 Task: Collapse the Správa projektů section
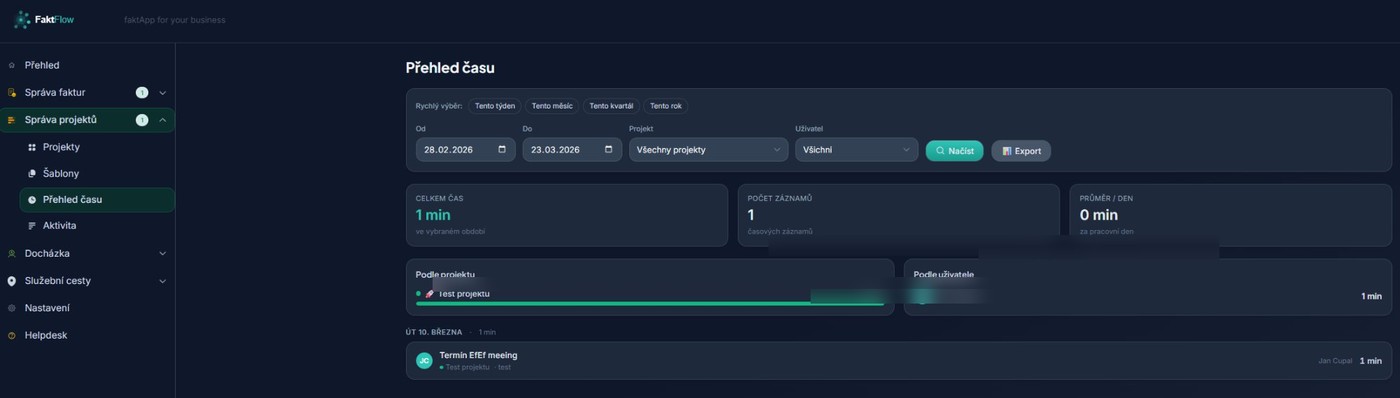coord(163,120)
